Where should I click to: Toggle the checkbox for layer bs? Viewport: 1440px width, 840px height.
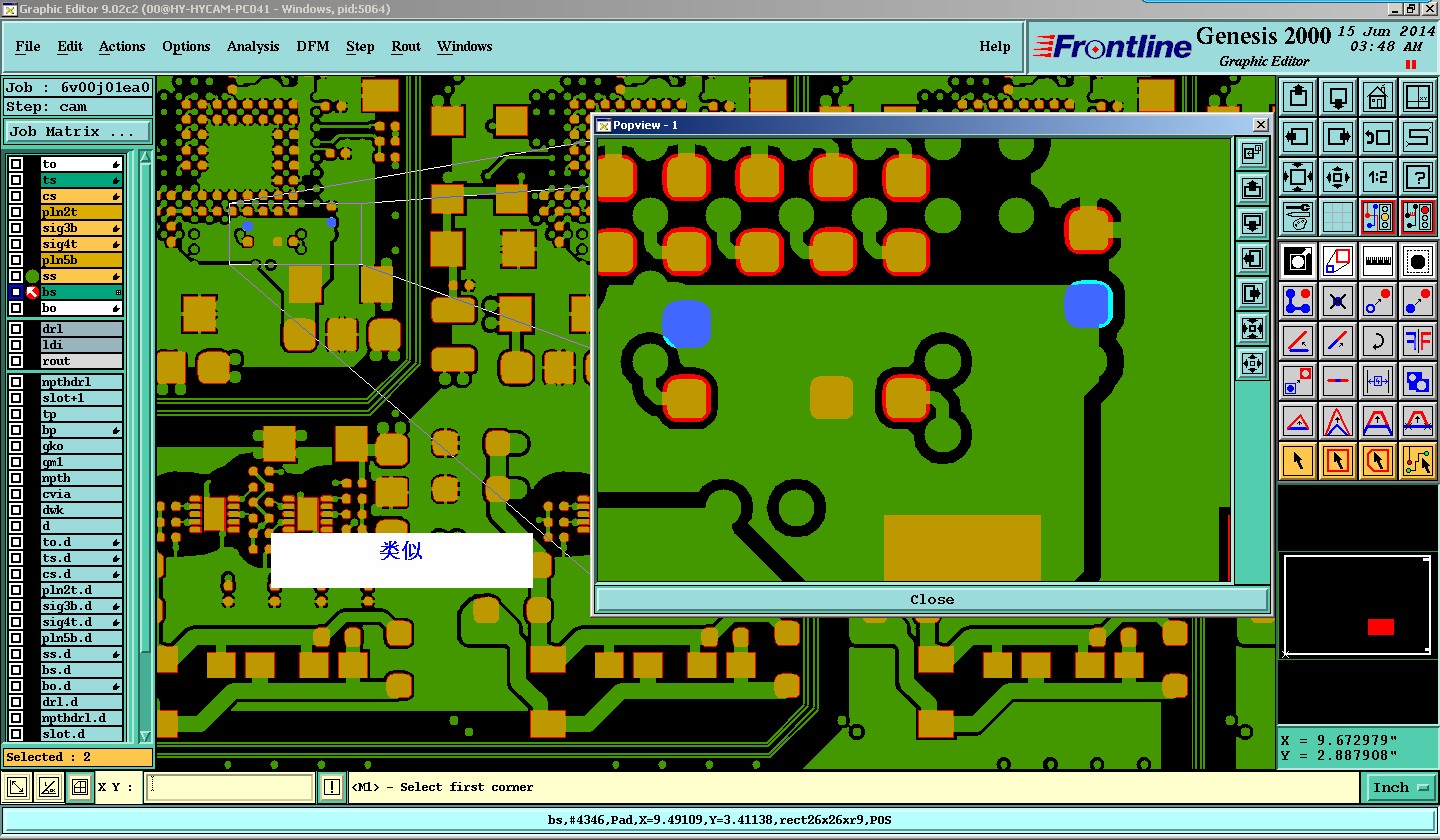(16, 292)
